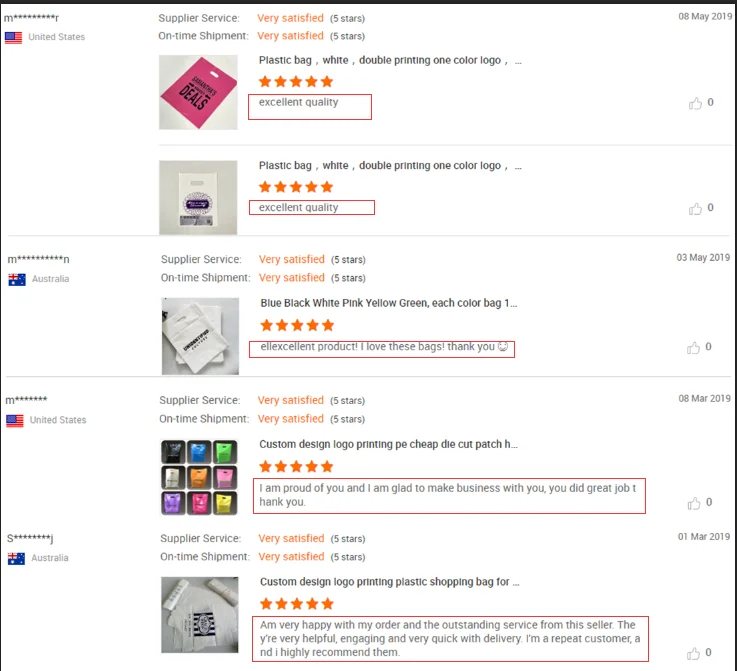Open 'Custom design logo printing plastic shopping bag' link
Image resolution: width=737 pixels, height=671 pixels.
(x=389, y=582)
